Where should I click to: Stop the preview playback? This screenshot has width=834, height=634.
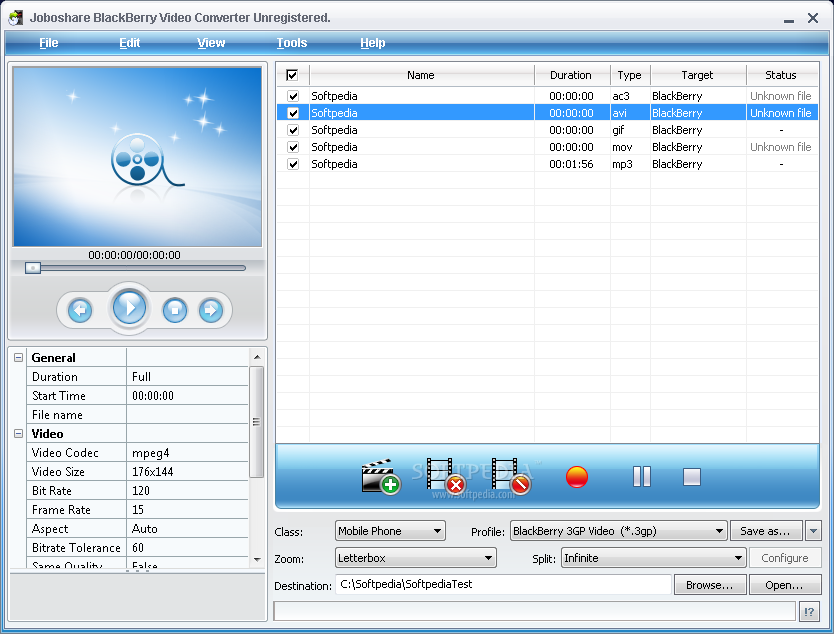174,310
